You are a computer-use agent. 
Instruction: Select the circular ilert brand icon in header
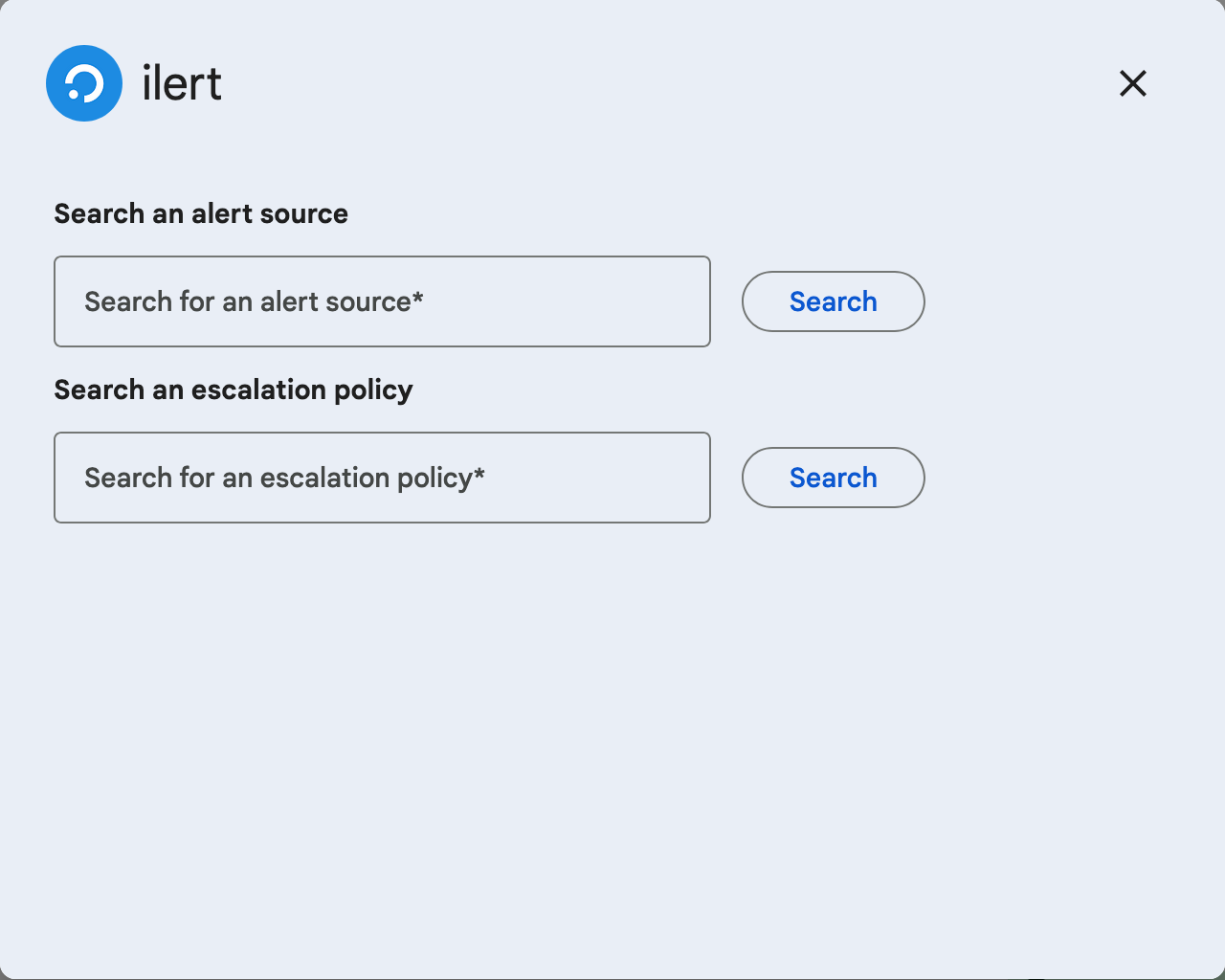[x=84, y=83]
